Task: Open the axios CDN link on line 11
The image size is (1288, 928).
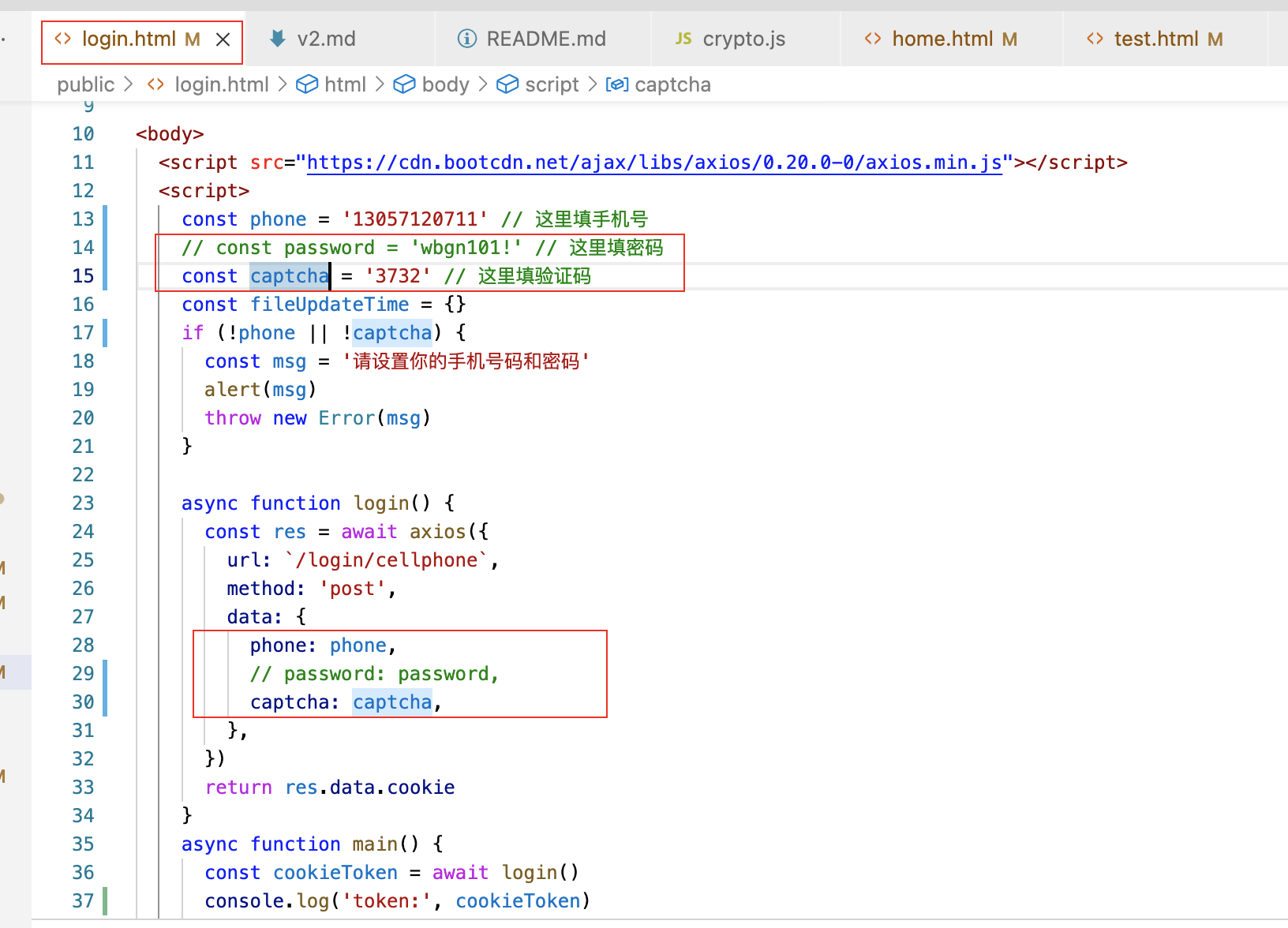Action: [653, 163]
